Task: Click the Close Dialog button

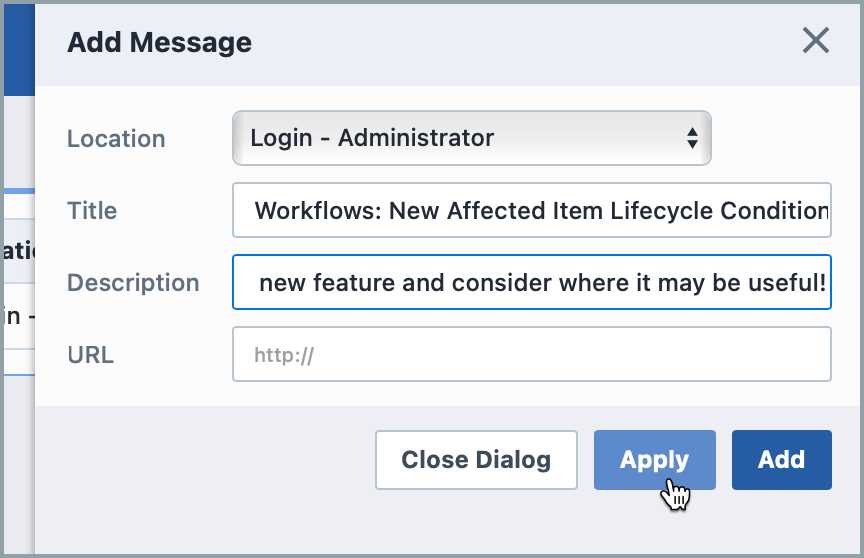Action: (x=476, y=460)
